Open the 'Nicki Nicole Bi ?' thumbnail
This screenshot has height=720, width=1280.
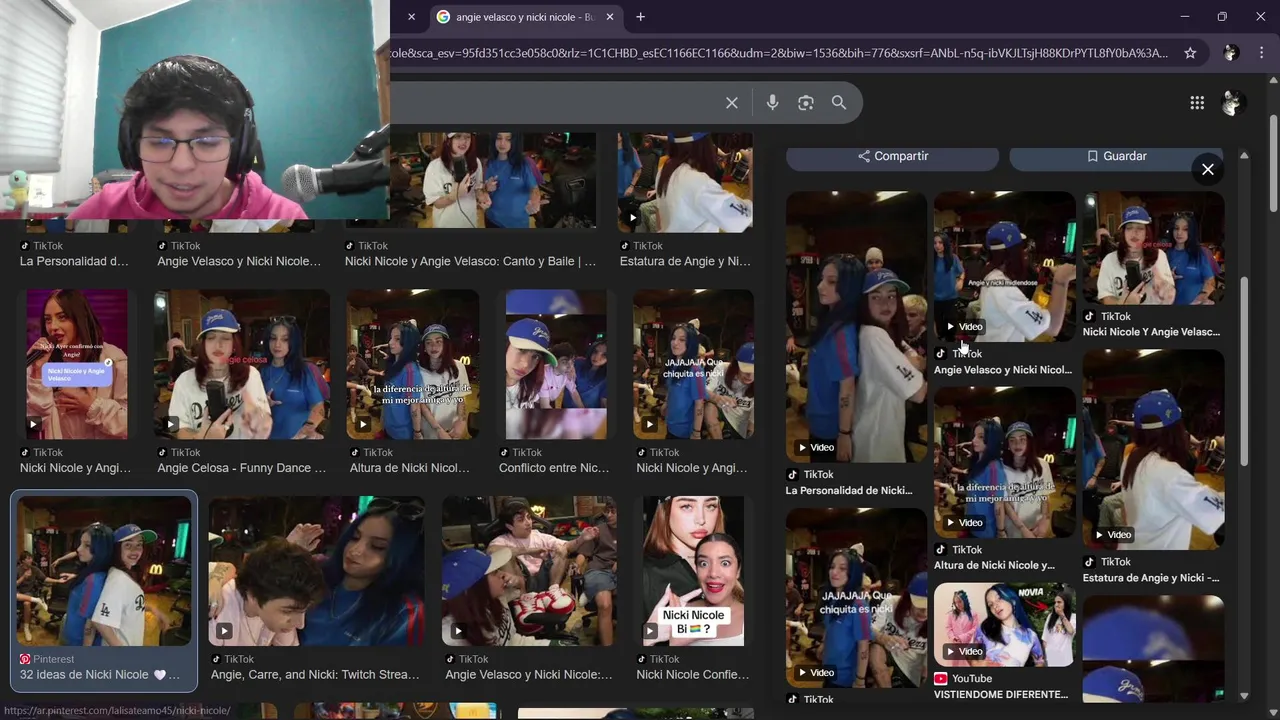pos(693,571)
